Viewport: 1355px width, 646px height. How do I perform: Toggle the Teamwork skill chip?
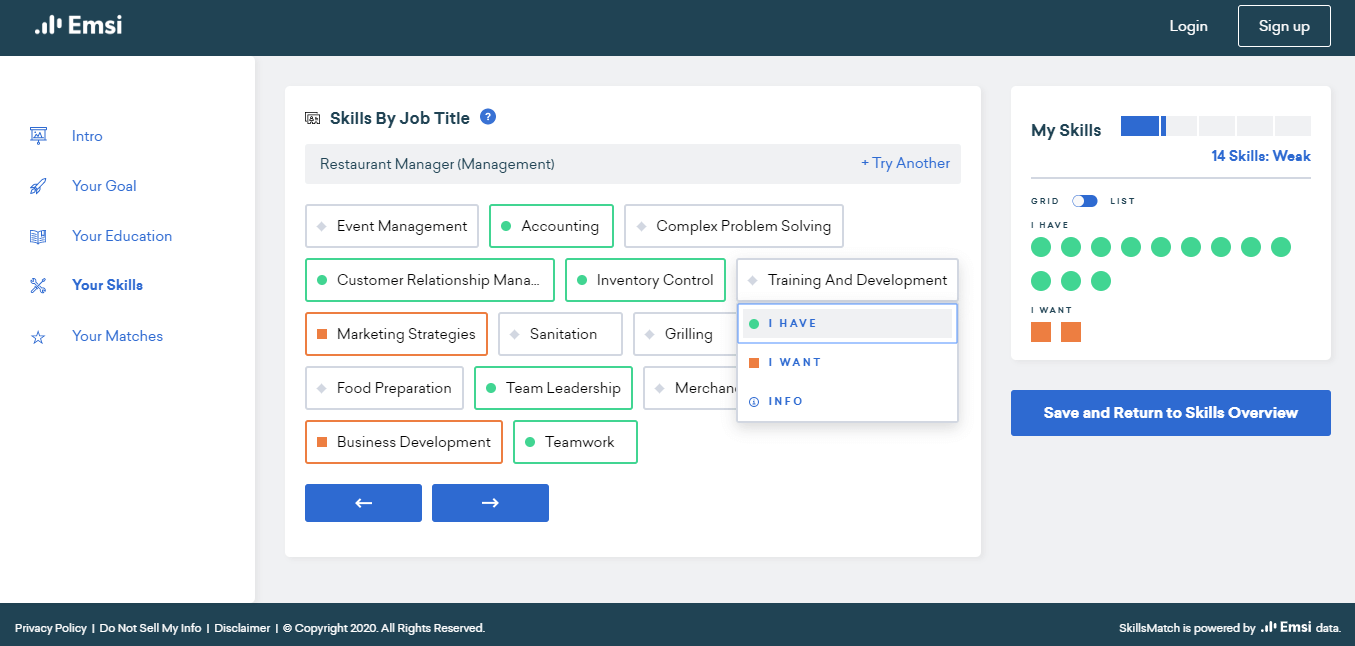pyautogui.click(x=575, y=442)
